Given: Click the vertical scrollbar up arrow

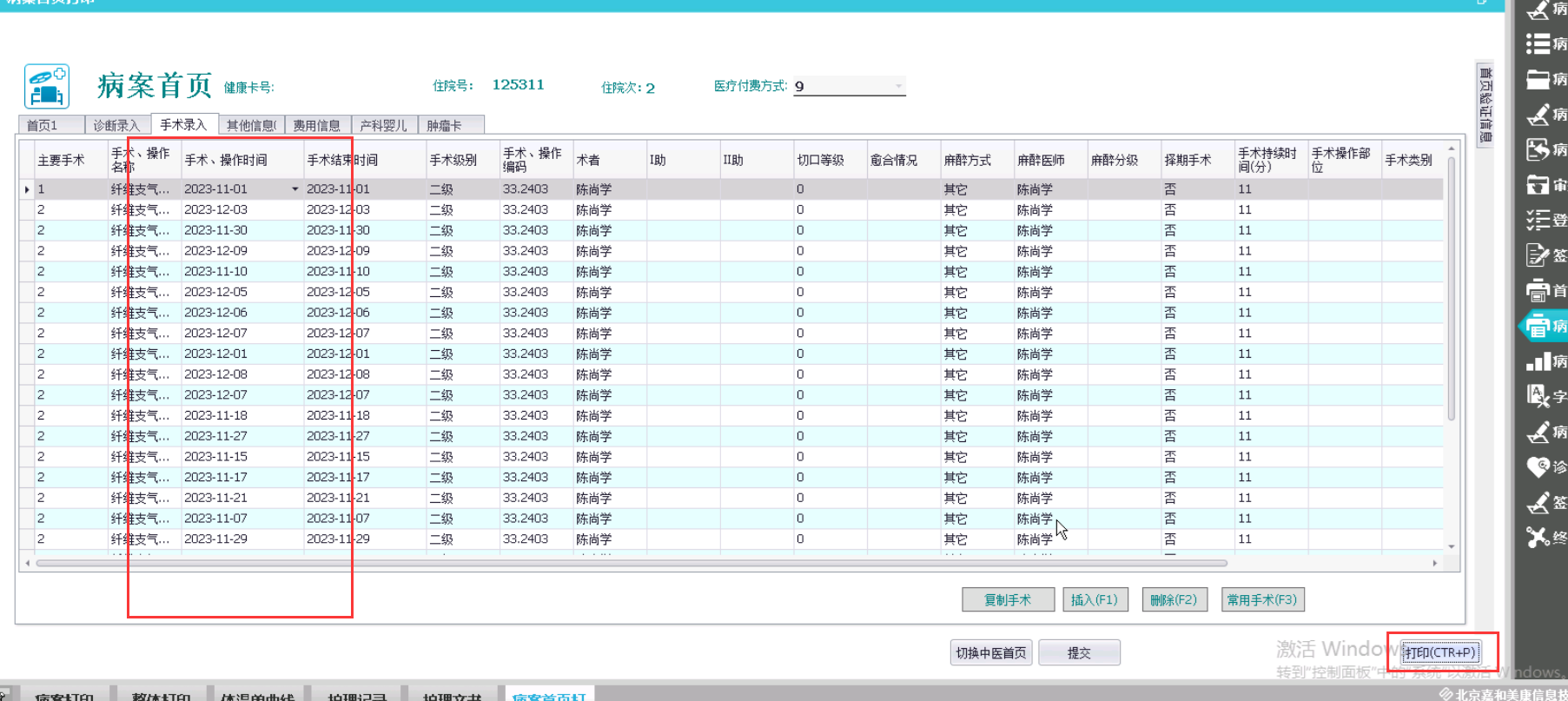Looking at the screenshot, I should pos(1451,149).
